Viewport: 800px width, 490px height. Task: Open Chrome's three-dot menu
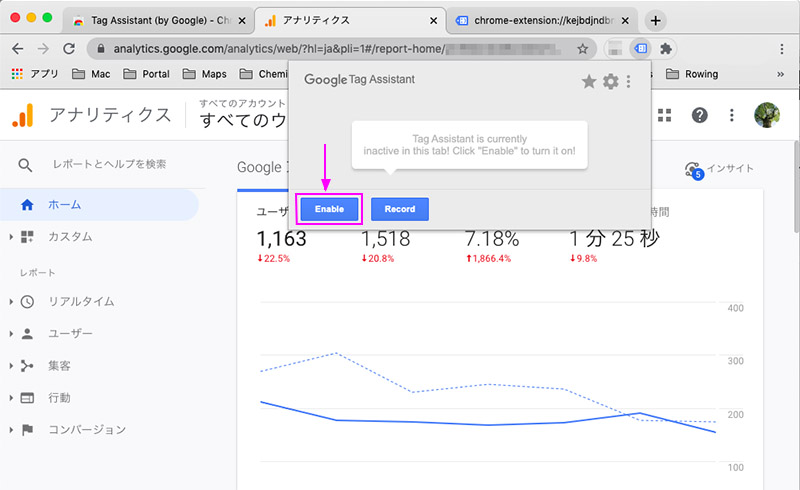pos(782,48)
